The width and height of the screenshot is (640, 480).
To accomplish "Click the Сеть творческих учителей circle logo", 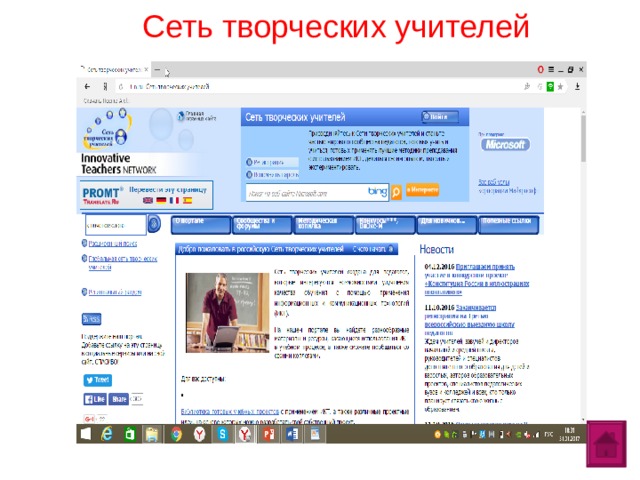I will (x=107, y=129).
